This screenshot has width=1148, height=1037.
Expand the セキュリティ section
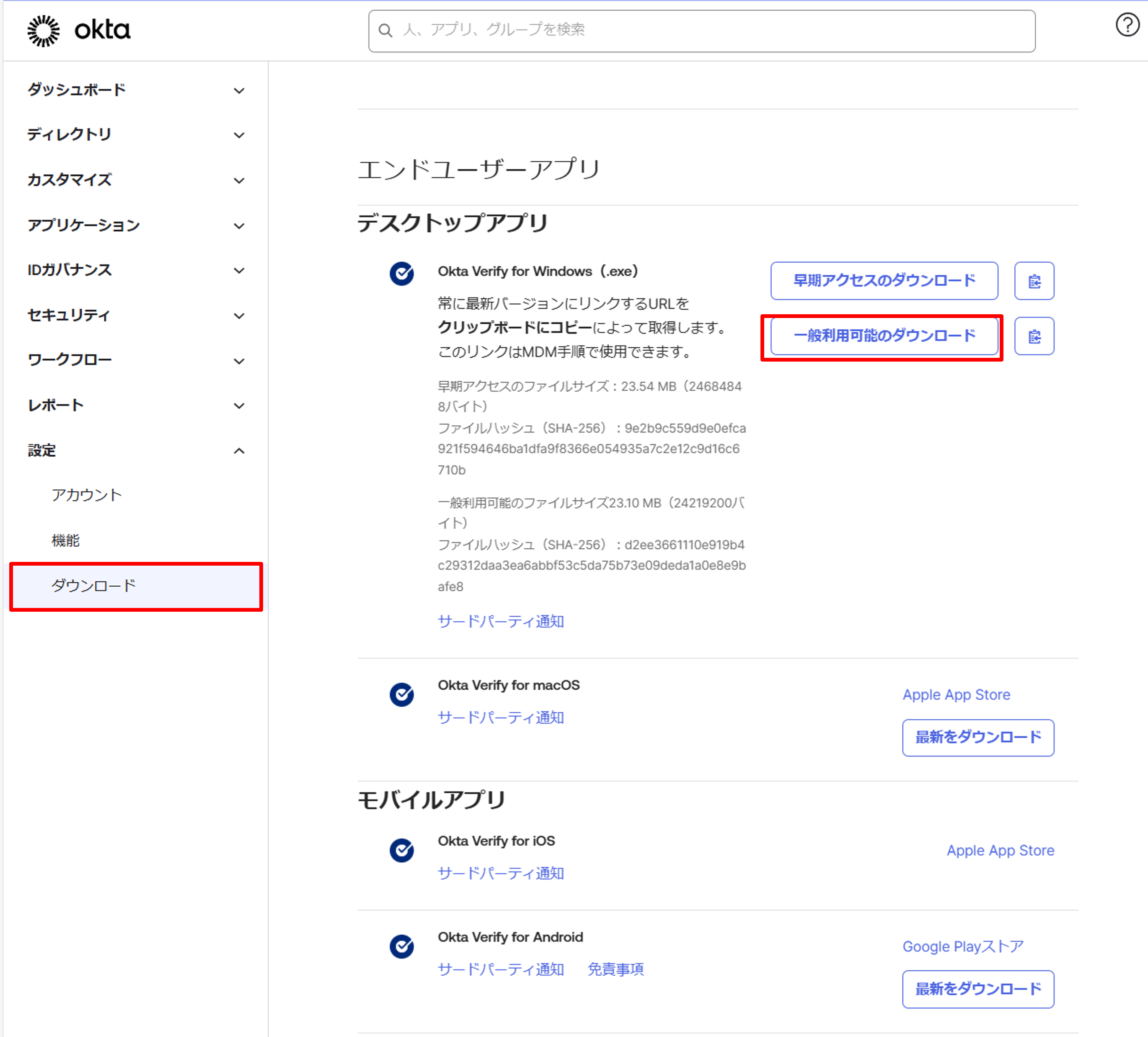coord(135,315)
